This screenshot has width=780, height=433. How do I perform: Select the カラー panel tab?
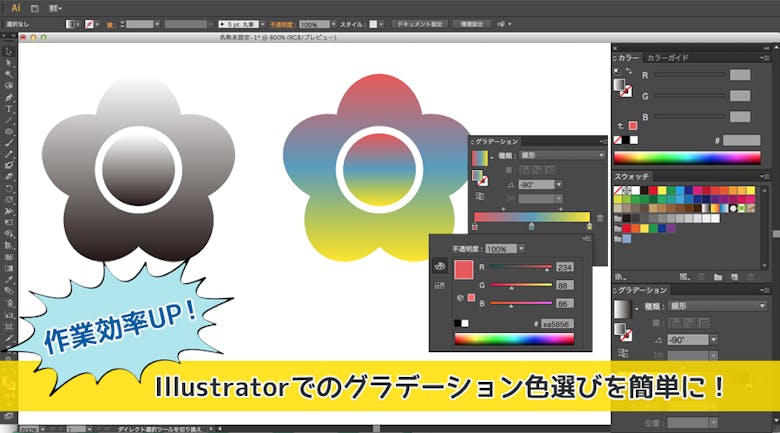pyautogui.click(x=628, y=58)
